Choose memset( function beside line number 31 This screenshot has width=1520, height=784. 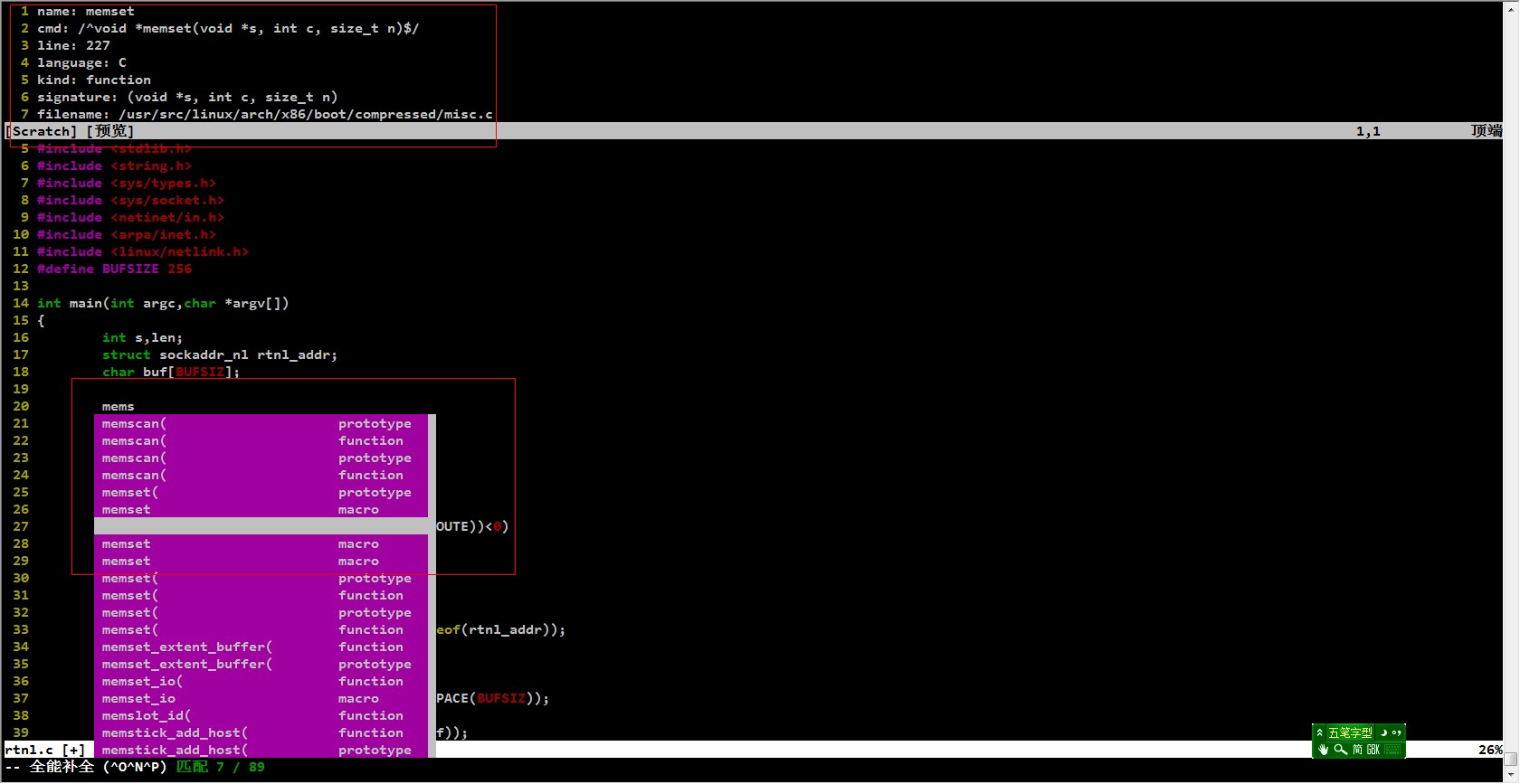pos(261,595)
